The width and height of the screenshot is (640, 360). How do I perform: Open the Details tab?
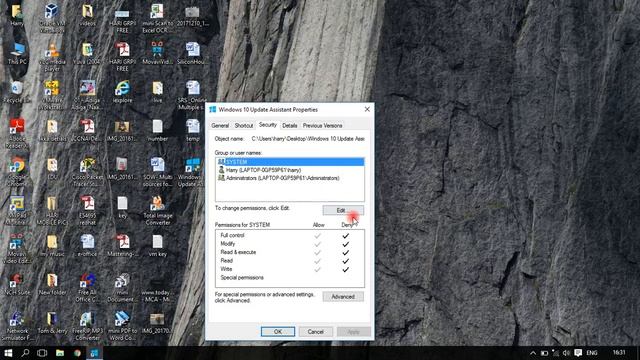click(289, 125)
